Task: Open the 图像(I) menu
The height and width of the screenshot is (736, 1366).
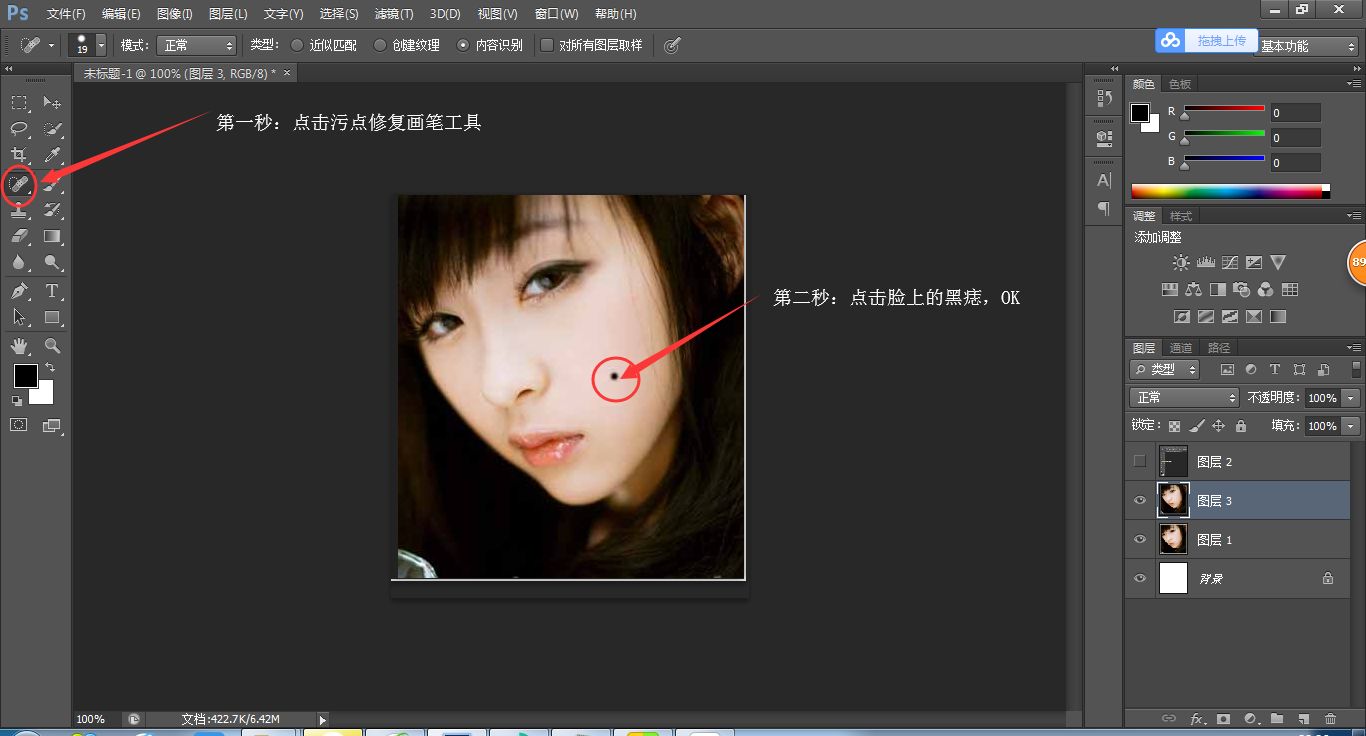Action: pos(175,14)
